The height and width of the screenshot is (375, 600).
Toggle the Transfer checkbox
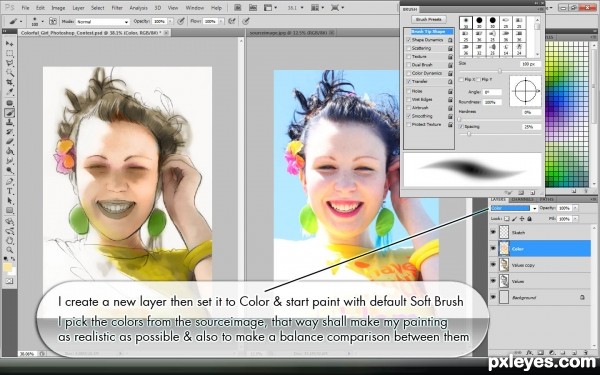(x=409, y=82)
